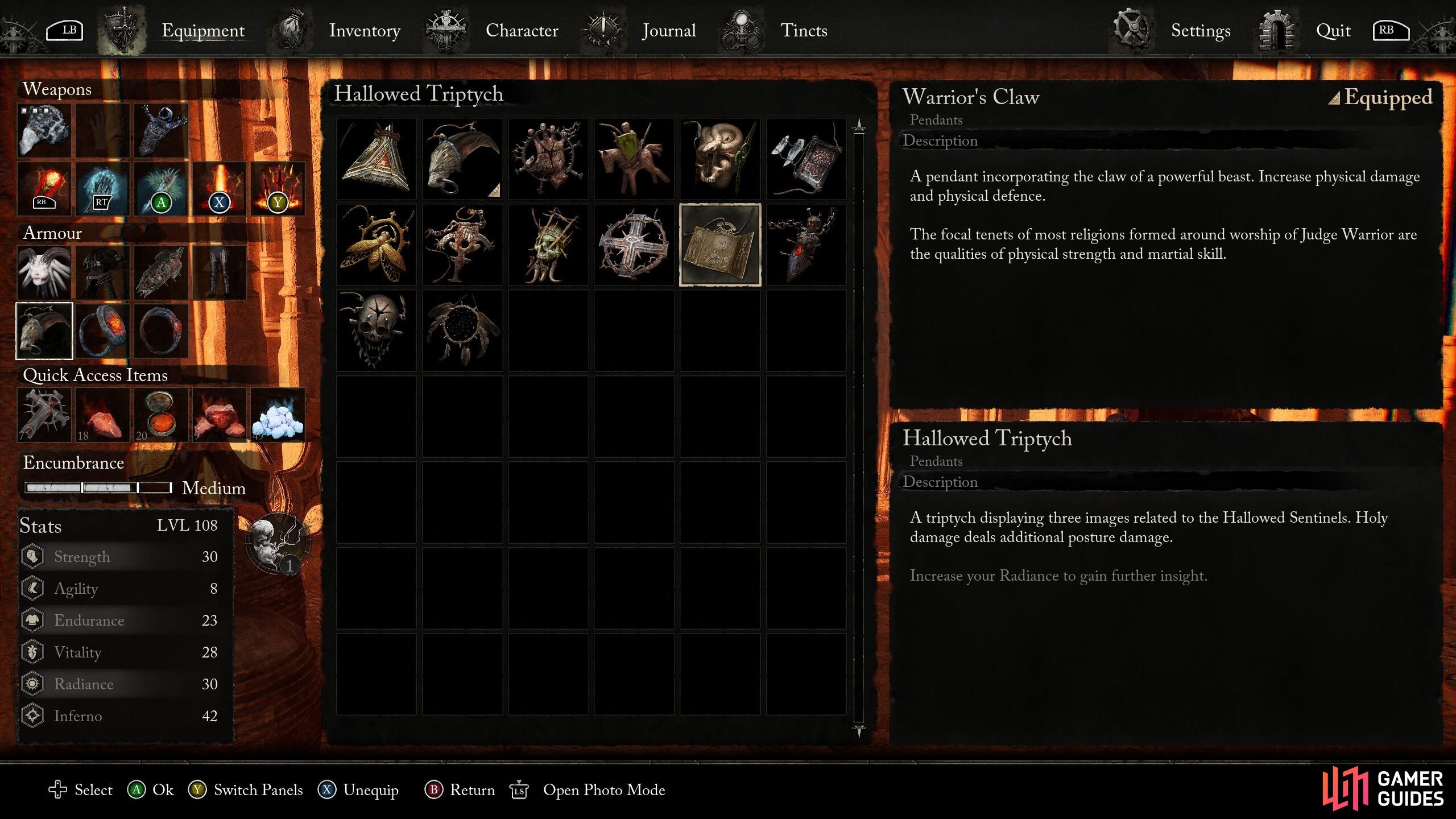Click Switch Panels at the bottom
Viewport: 1456px width, 819px height.
[246, 790]
